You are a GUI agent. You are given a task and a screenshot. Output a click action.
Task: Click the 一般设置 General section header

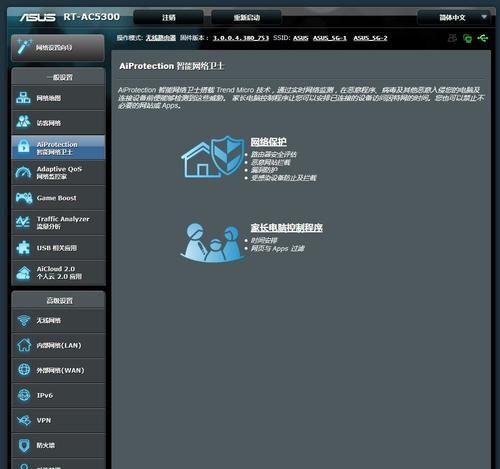click(x=58, y=77)
